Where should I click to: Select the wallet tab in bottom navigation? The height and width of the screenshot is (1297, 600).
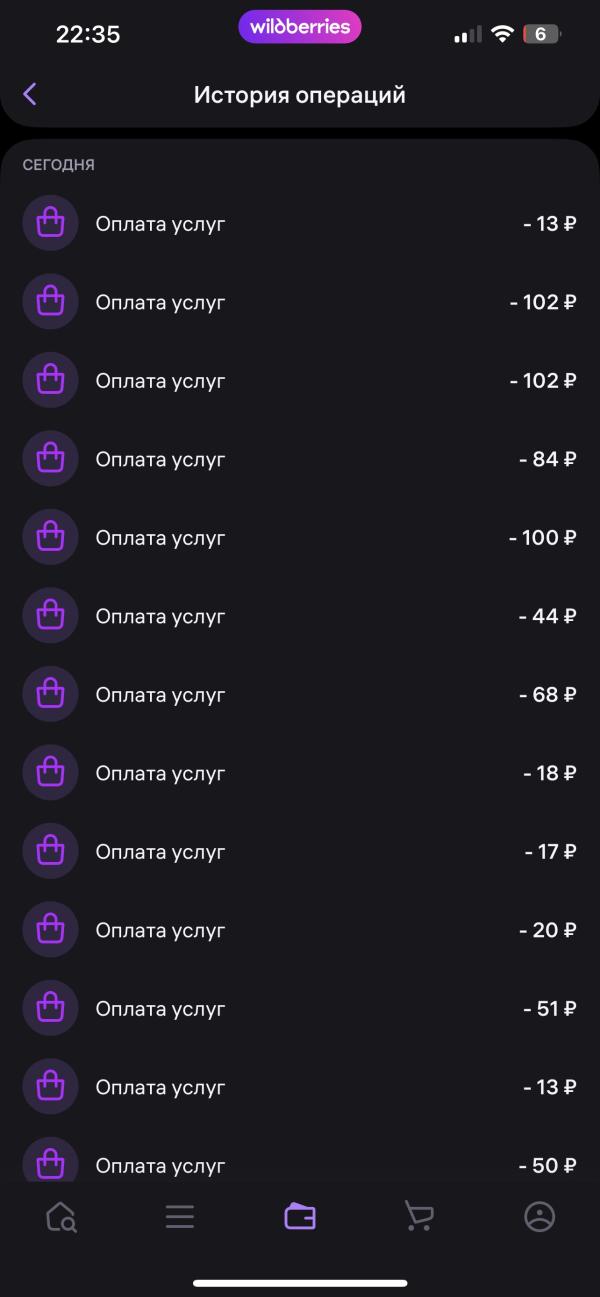pos(300,1216)
